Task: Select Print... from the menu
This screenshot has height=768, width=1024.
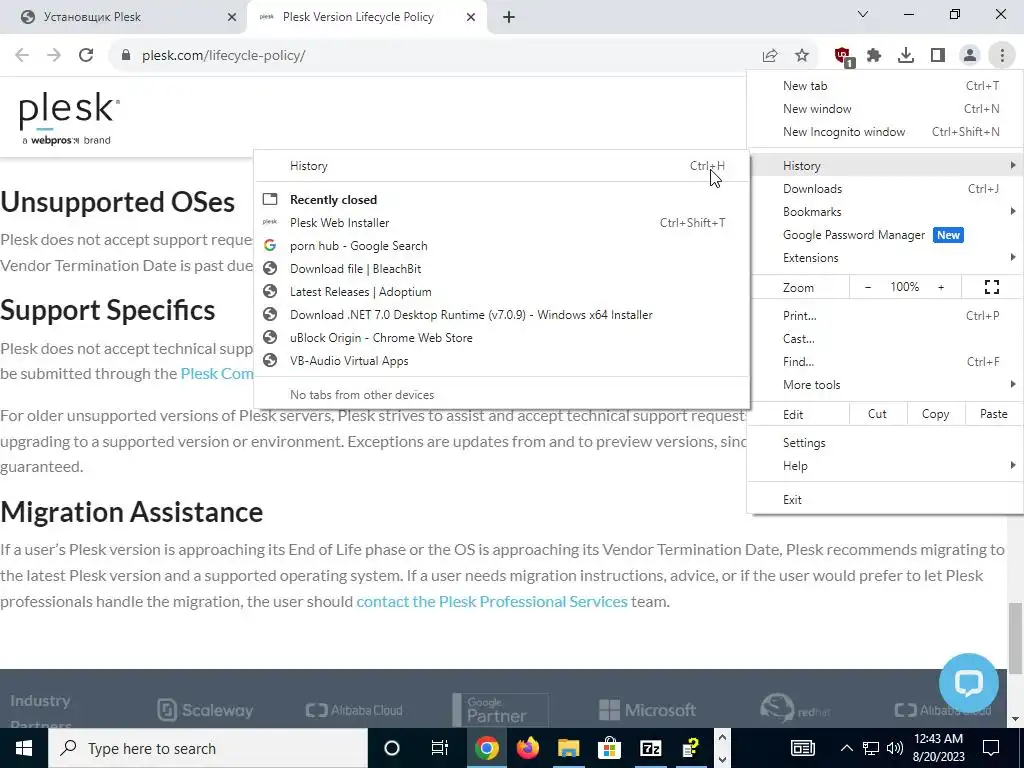Action: (x=885, y=315)
